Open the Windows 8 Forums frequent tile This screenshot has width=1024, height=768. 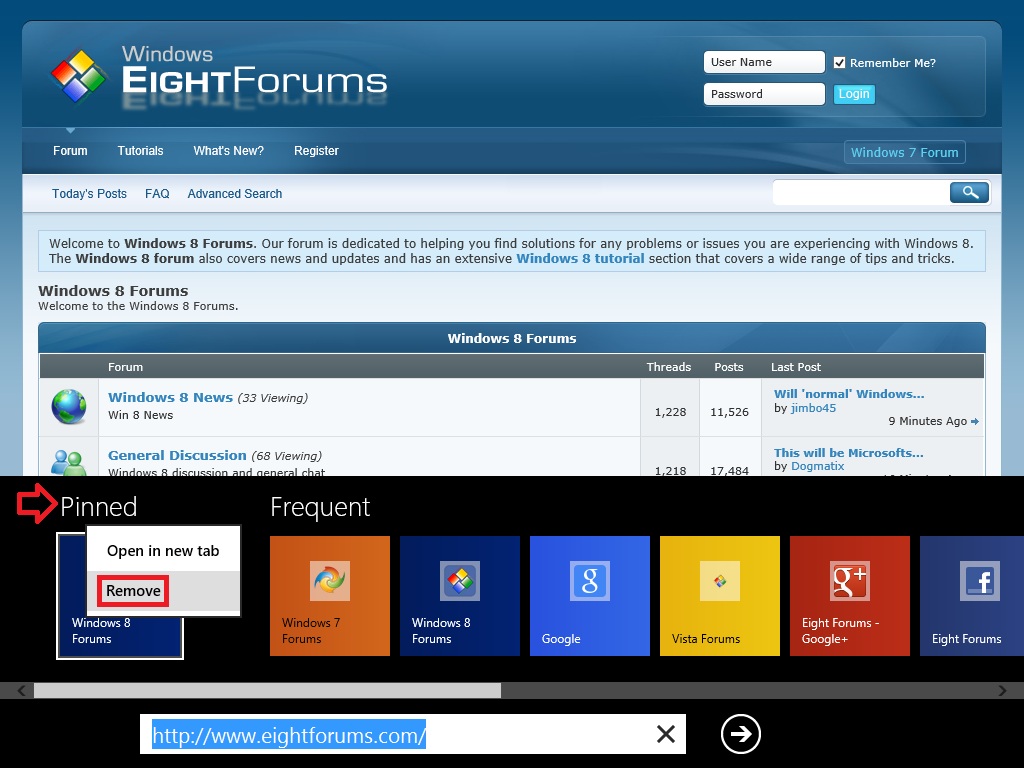coord(460,596)
